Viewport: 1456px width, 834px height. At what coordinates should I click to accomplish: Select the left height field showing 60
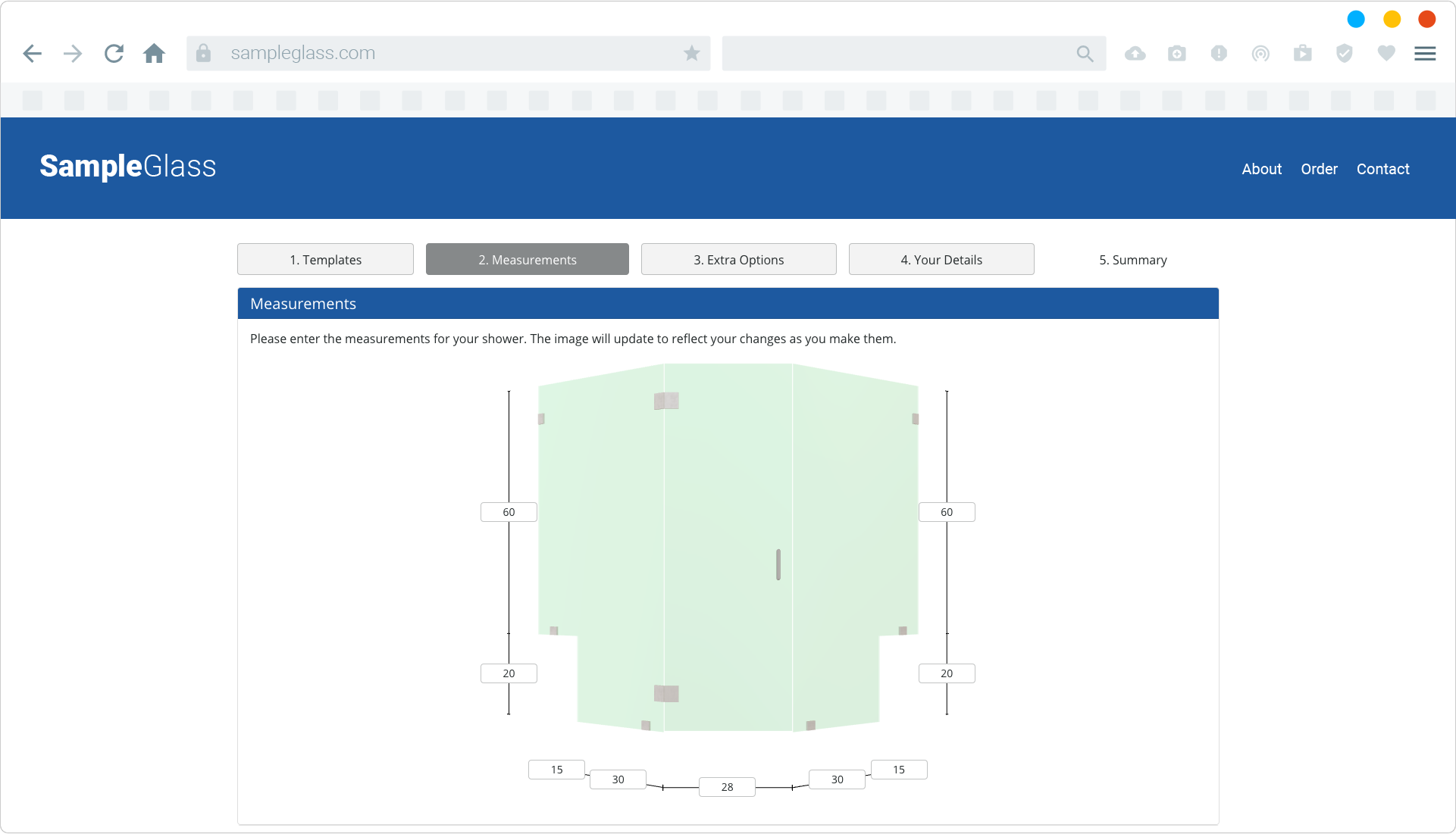pos(509,512)
